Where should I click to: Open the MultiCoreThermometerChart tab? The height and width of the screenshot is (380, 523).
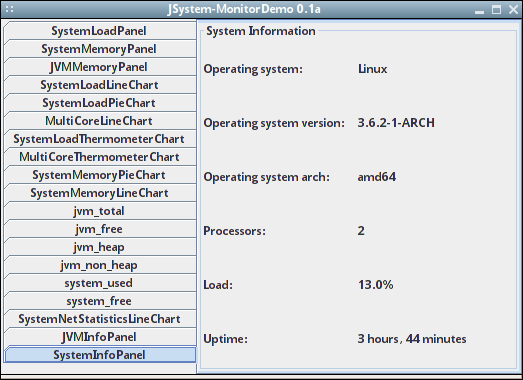[100, 157]
